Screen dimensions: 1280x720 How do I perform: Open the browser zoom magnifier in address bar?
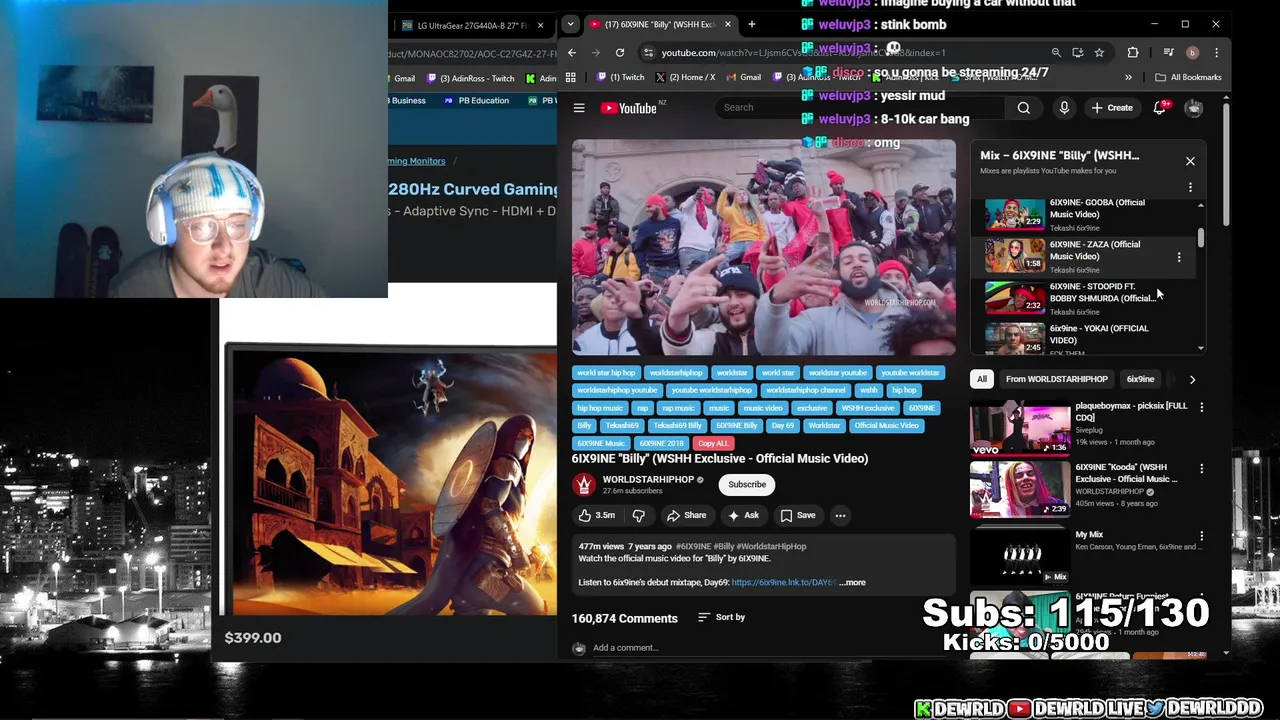1056,52
